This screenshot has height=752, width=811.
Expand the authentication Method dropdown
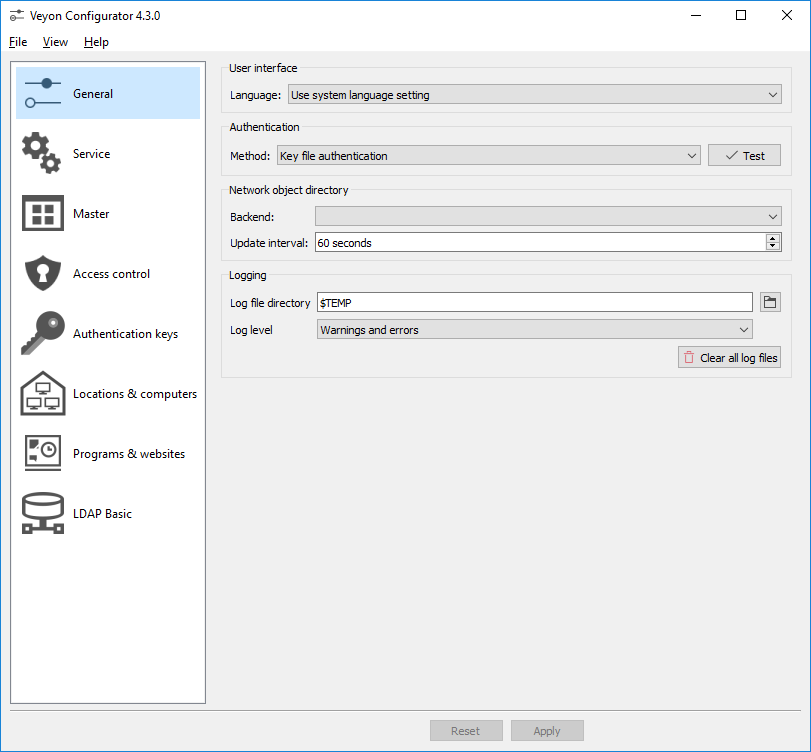click(489, 156)
